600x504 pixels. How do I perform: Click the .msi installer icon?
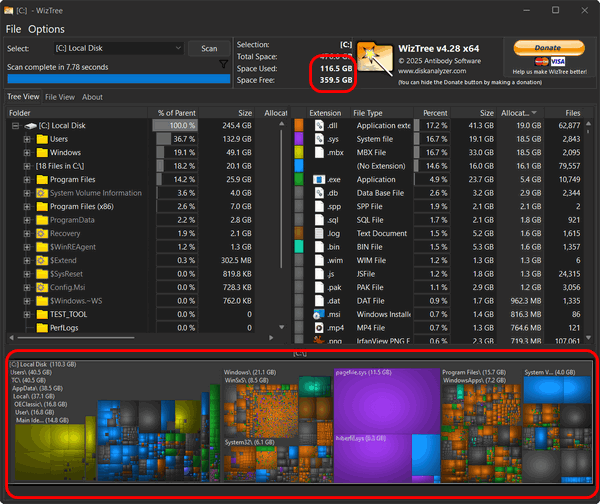318,315
